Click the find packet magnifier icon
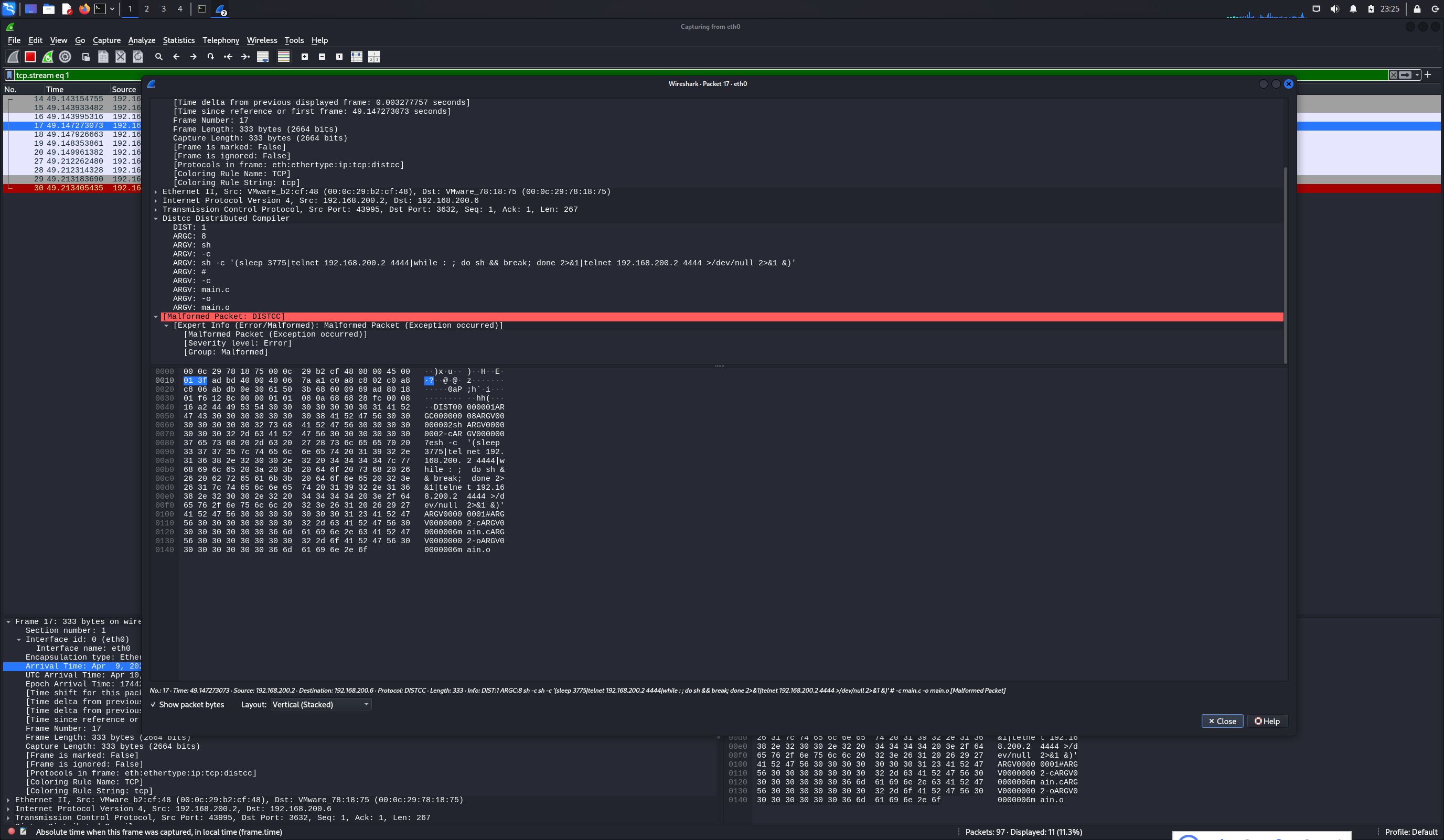The image size is (1444, 840). click(x=159, y=57)
